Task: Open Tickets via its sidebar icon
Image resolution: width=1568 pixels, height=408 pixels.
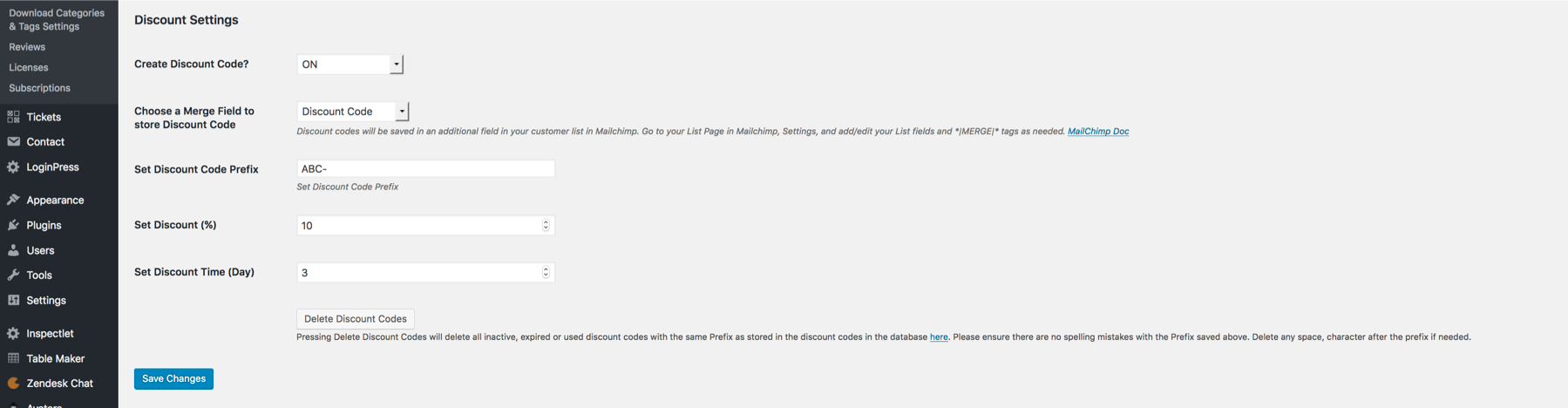Action: click(x=13, y=117)
